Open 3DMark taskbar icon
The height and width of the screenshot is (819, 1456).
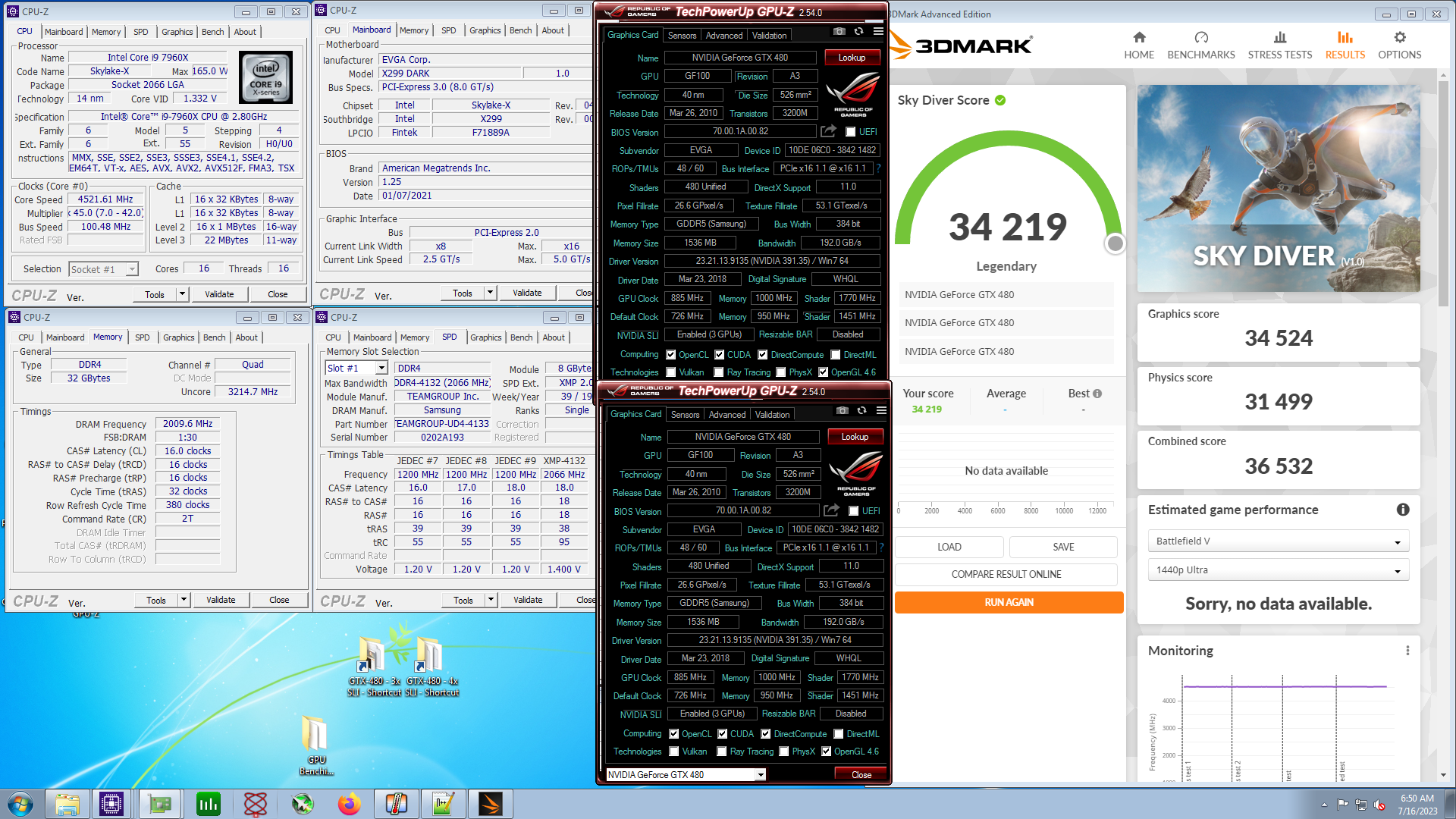(x=491, y=804)
